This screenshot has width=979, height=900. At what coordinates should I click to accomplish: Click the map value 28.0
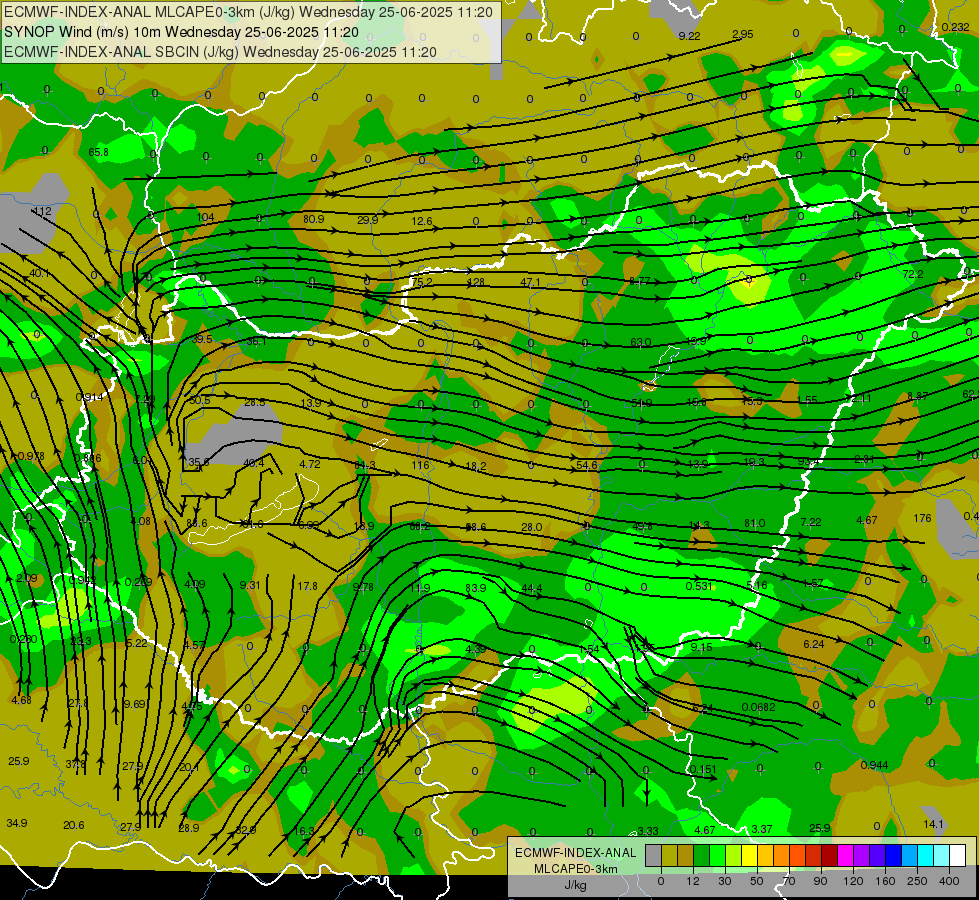click(531, 528)
